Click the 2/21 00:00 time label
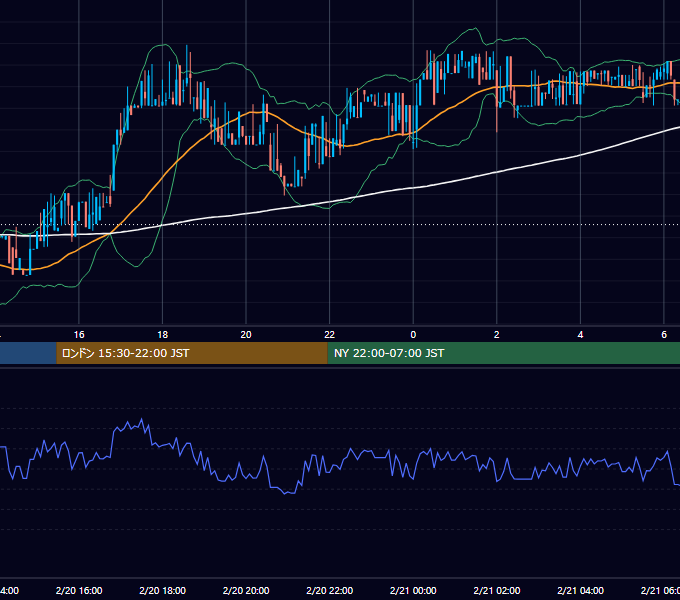 tap(413, 590)
